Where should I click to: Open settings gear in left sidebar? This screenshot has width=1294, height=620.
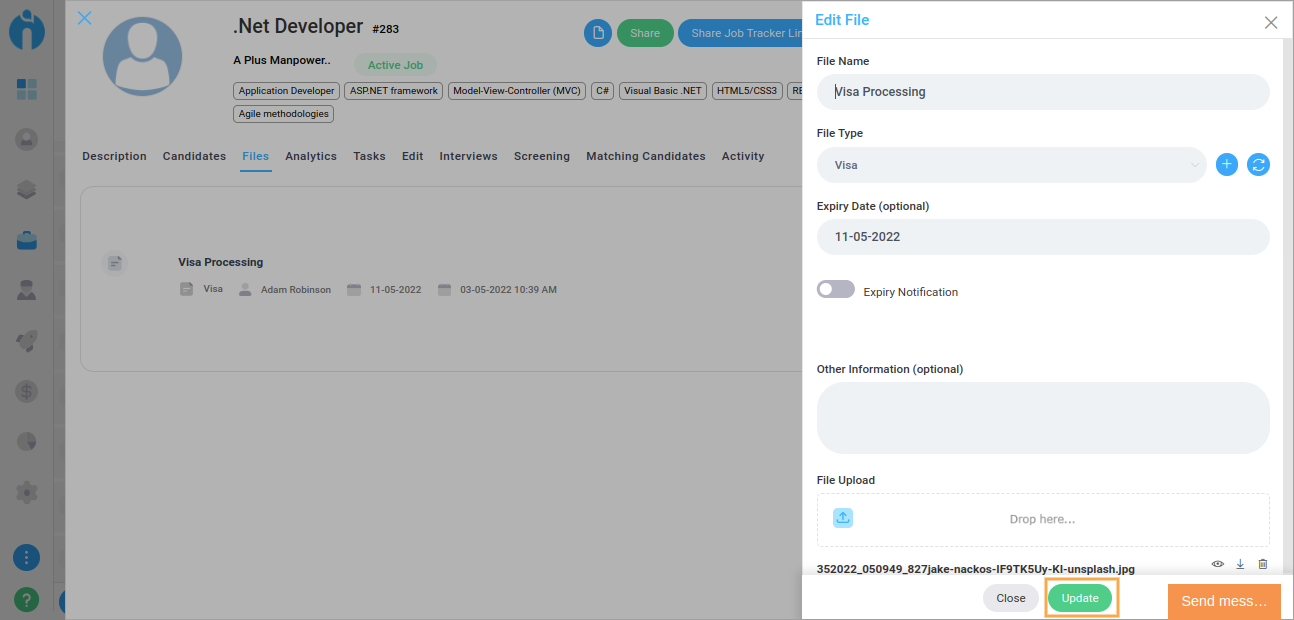[27, 492]
